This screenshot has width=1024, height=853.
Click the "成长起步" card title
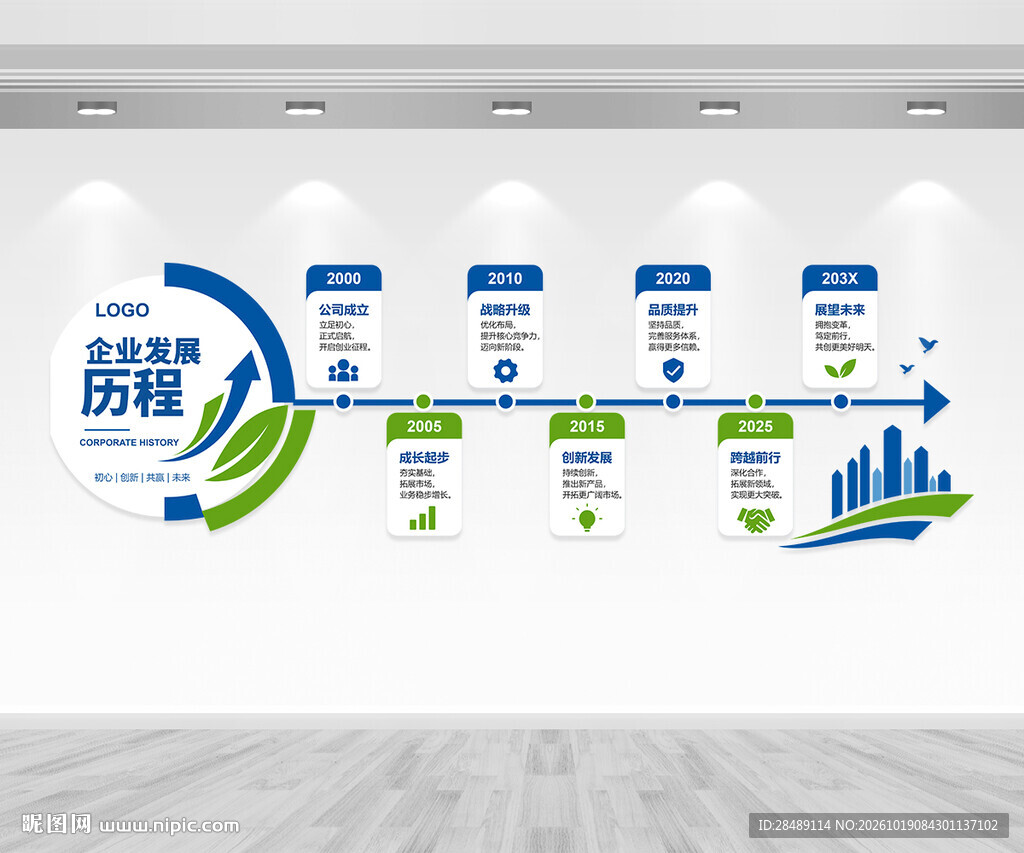tap(424, 457)
